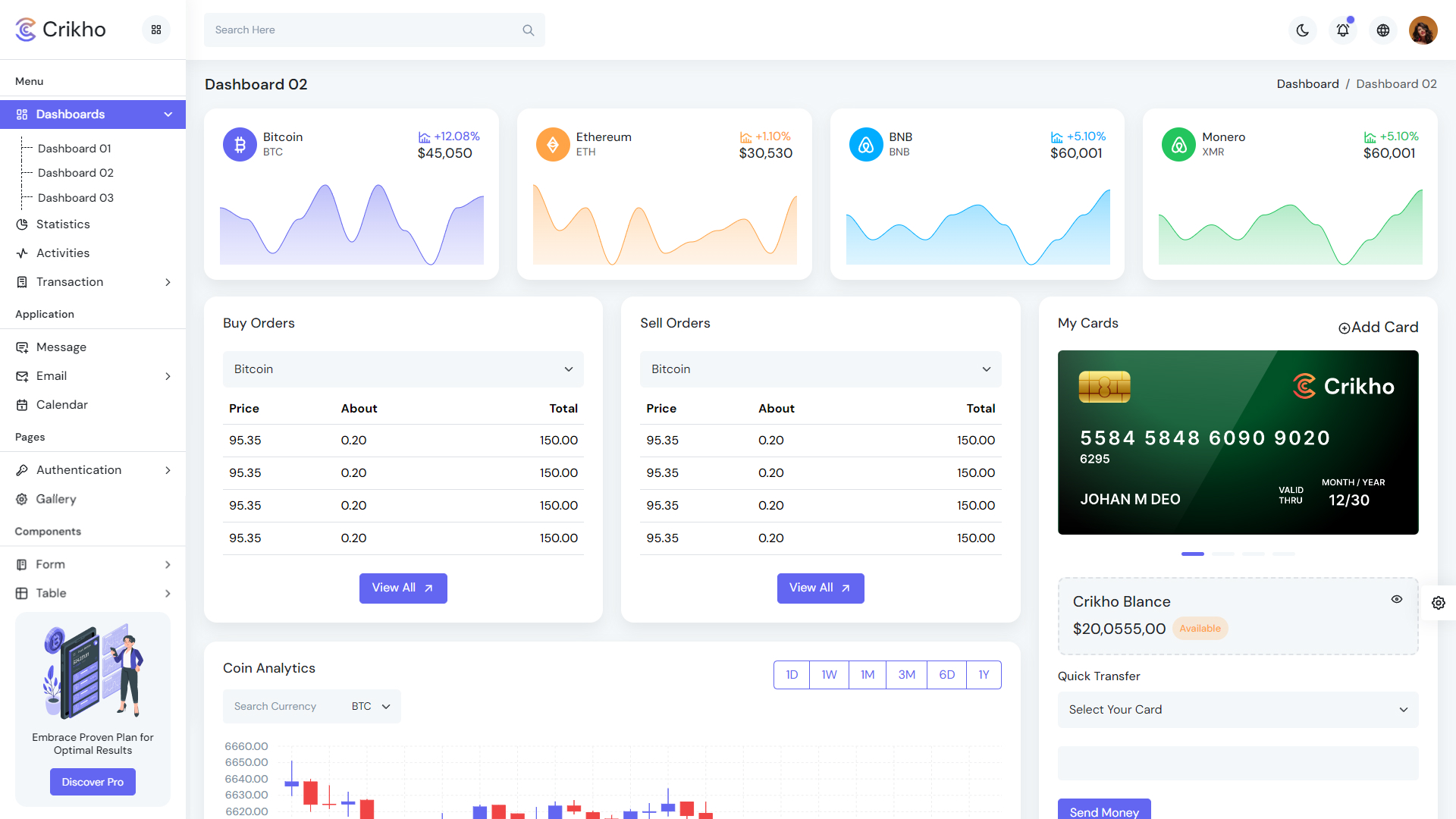Click View All under Sell Orders
Image resolution: width=1456 pixels, height=819 pixels.
[x=821, y=588]
